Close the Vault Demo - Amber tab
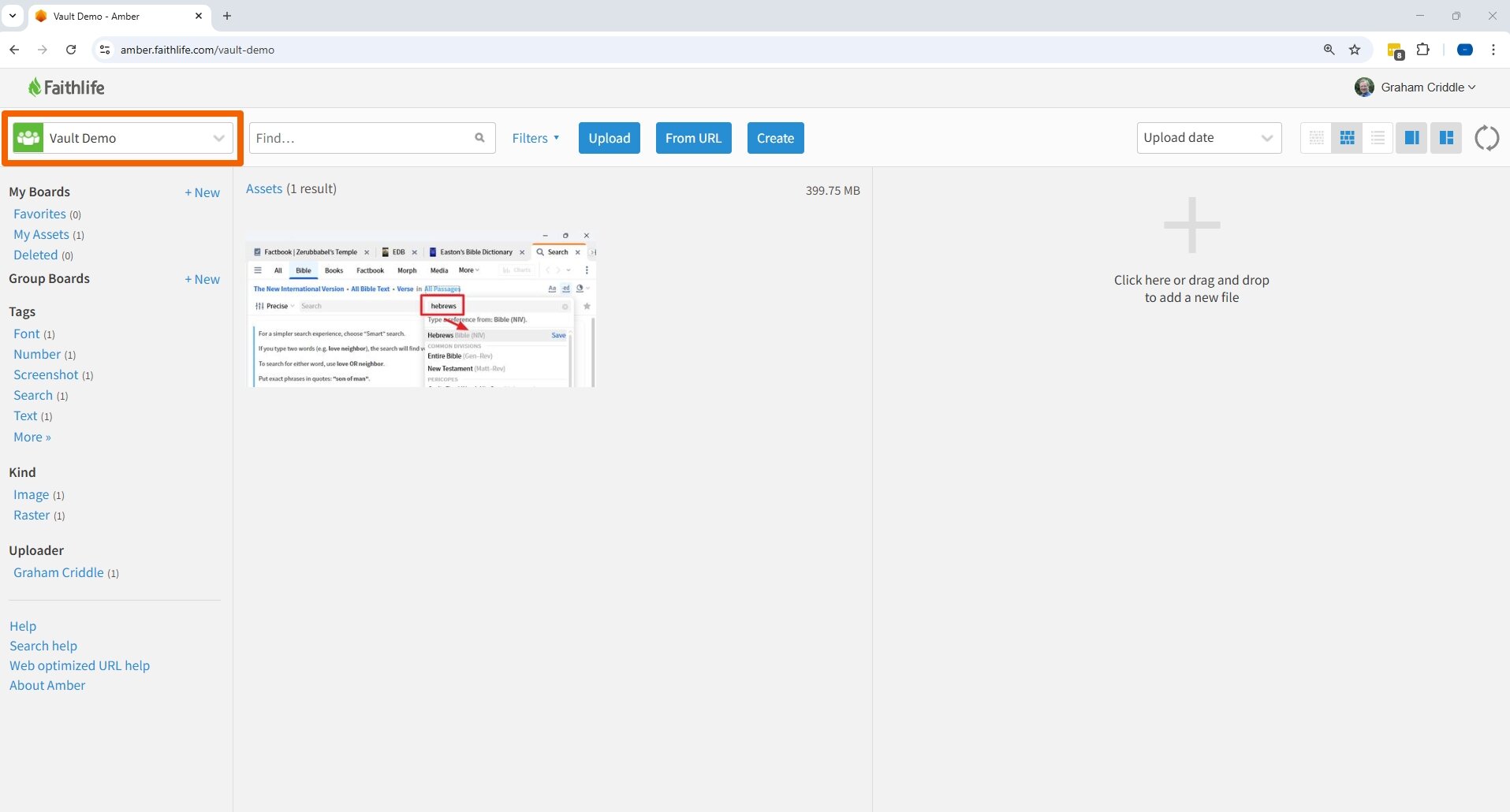The image size is (1510, 812). click(199, 16)
